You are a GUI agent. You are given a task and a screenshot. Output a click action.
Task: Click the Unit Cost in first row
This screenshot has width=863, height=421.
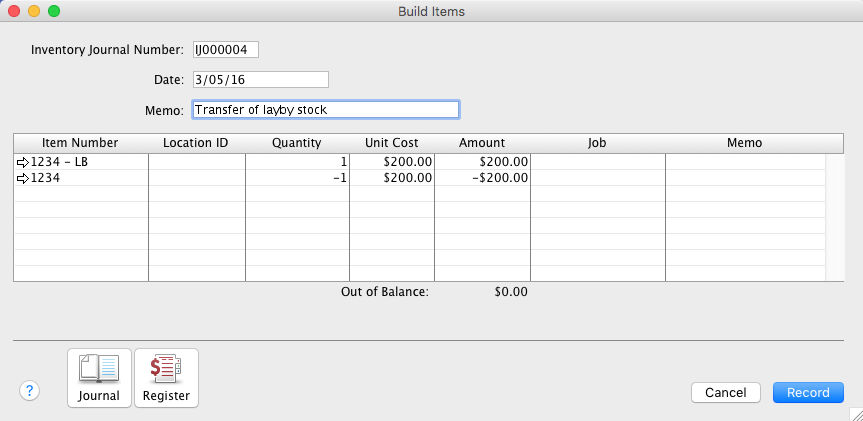point(391,162)
